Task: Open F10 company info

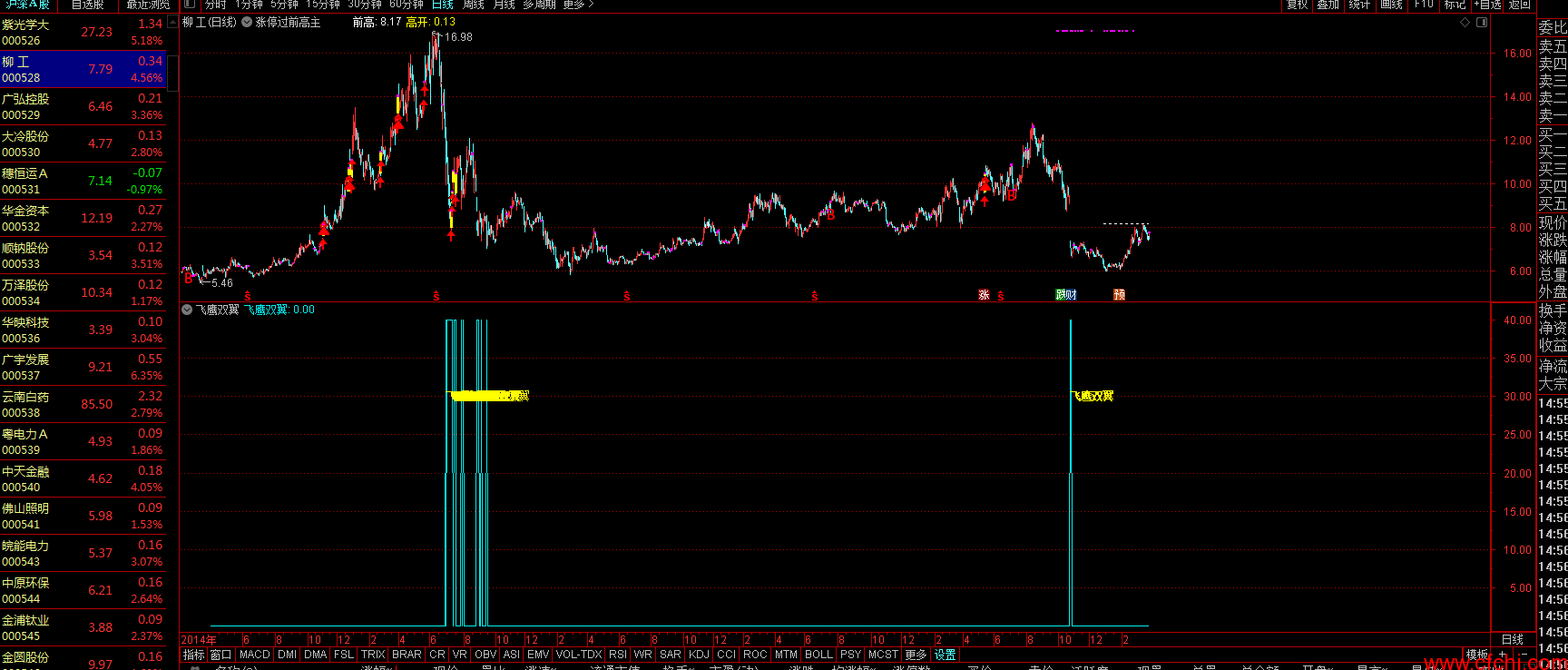Action: [1424, 5]
